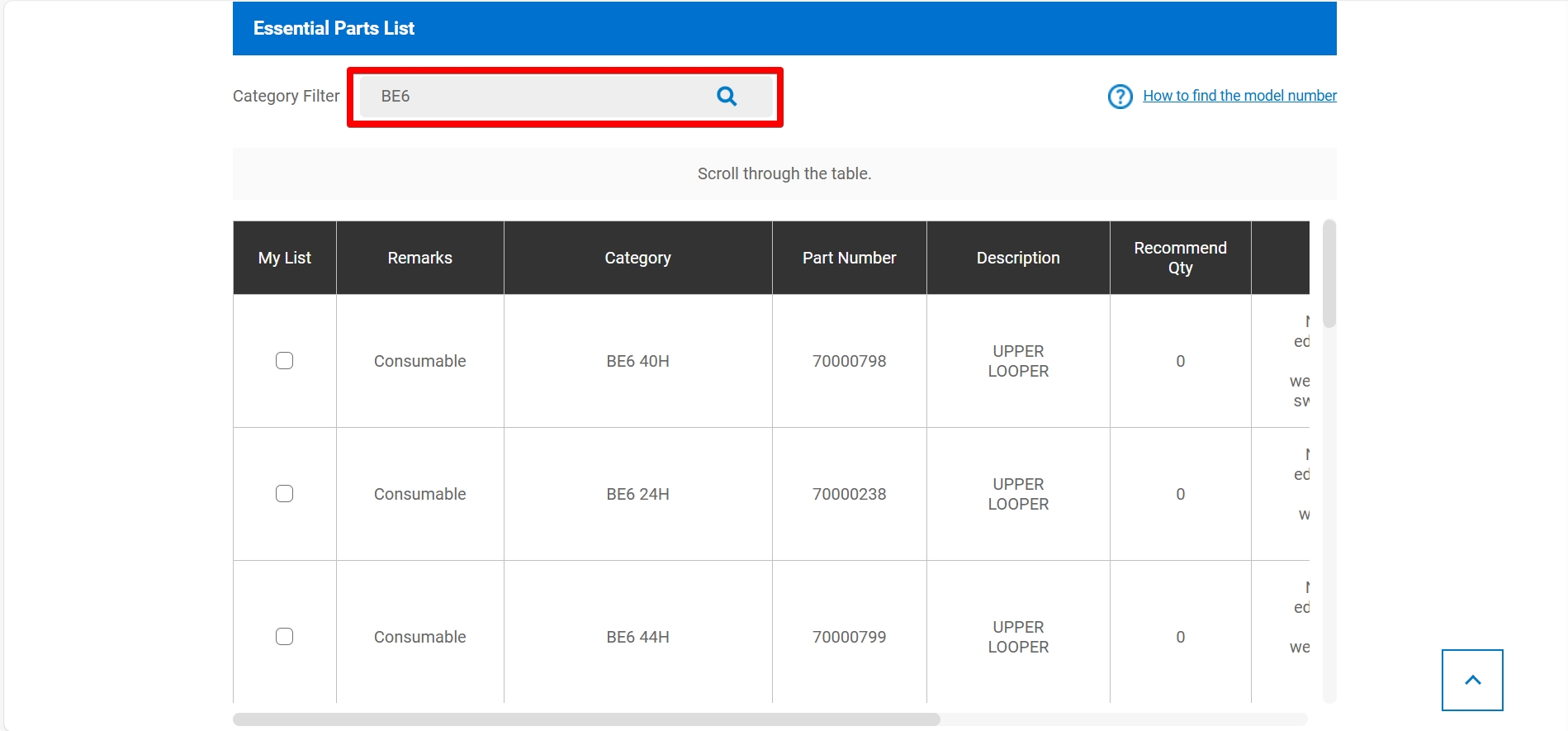Viewport: 1568px width, 731px height.
Task: Click the Recommend Qty column header
Action: tap(1180, 258)
